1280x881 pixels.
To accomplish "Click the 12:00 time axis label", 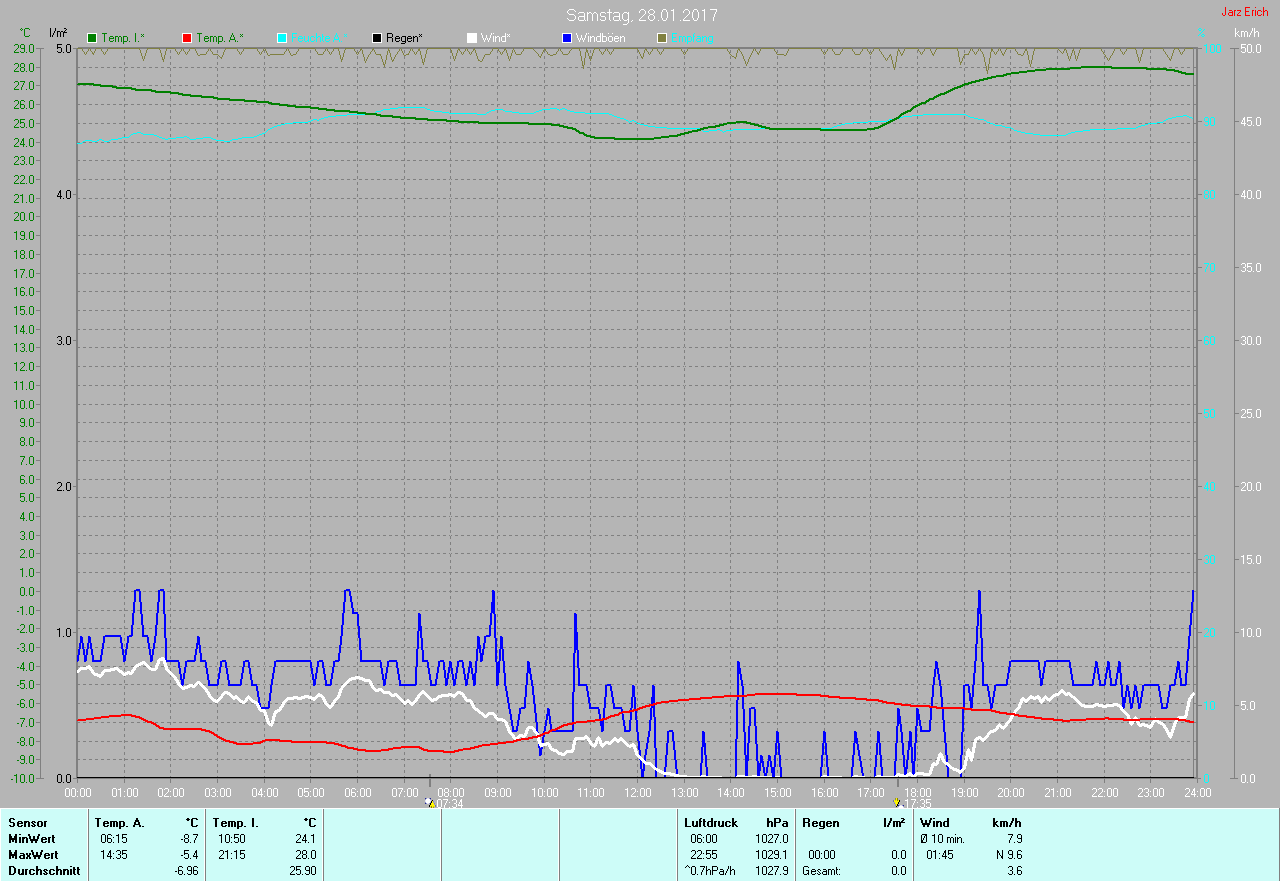I will 637,792.
